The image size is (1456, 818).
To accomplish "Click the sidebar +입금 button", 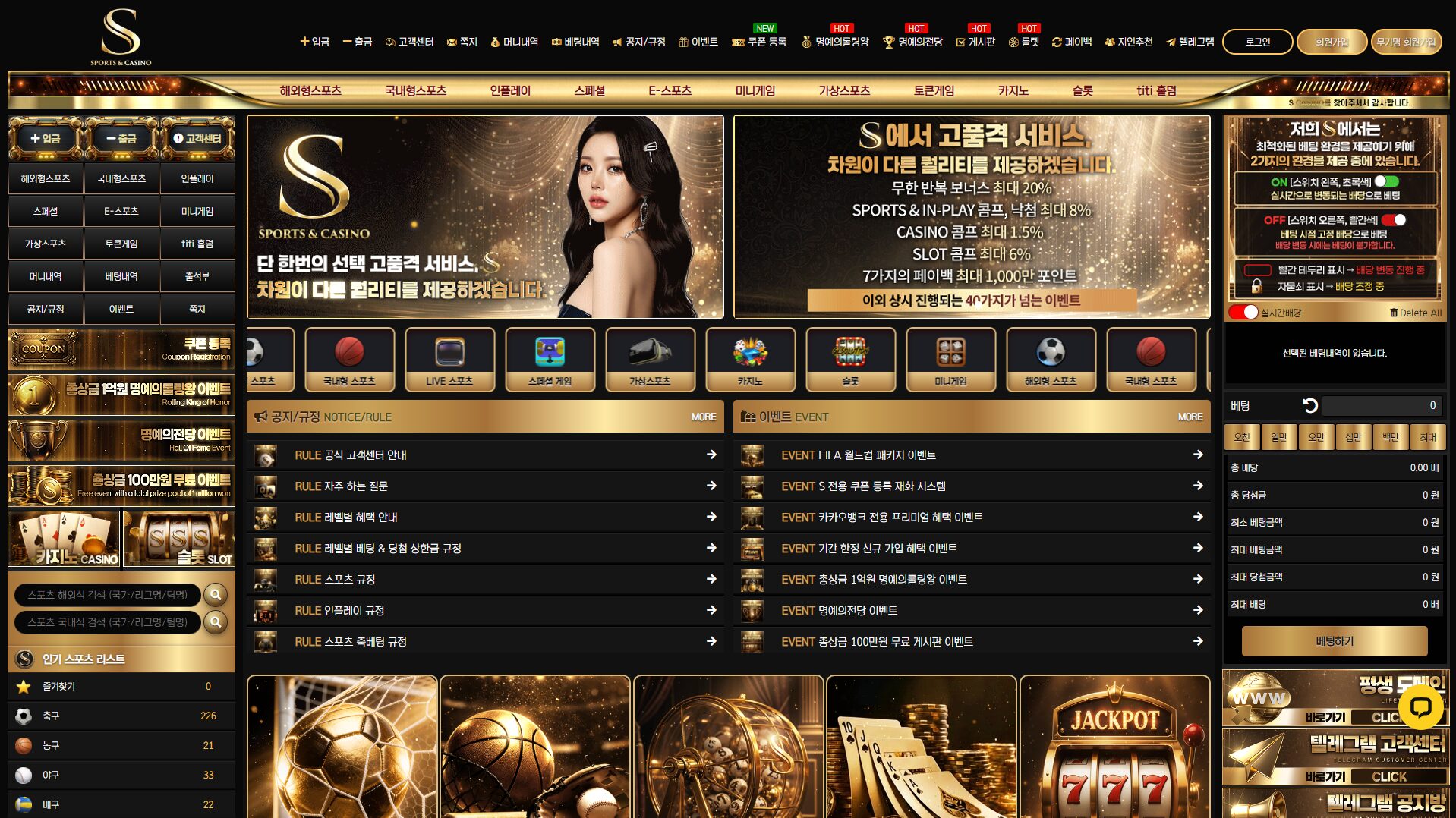I will tap(46, 138).
